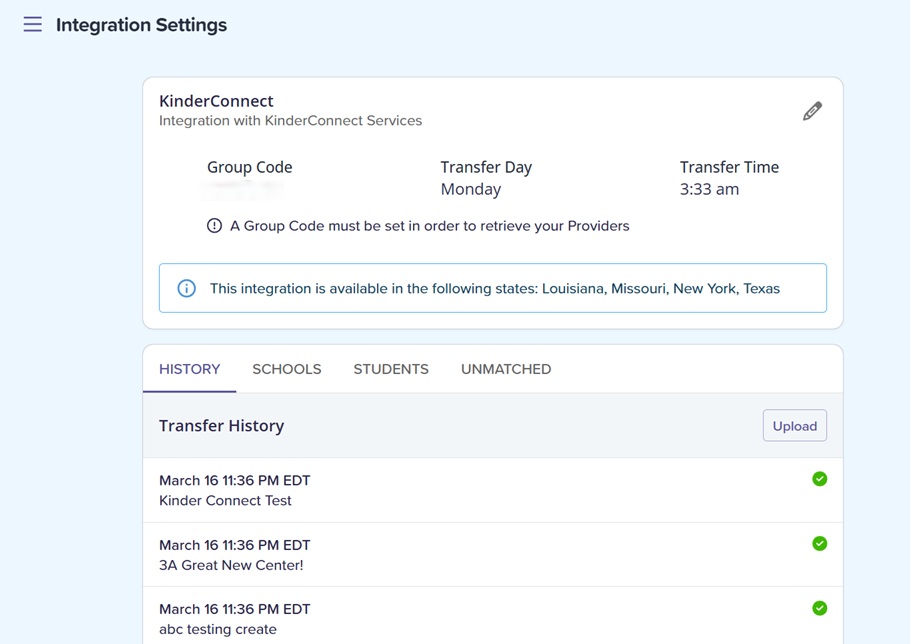Click the Transfer Time value 3:33 am

709,189
